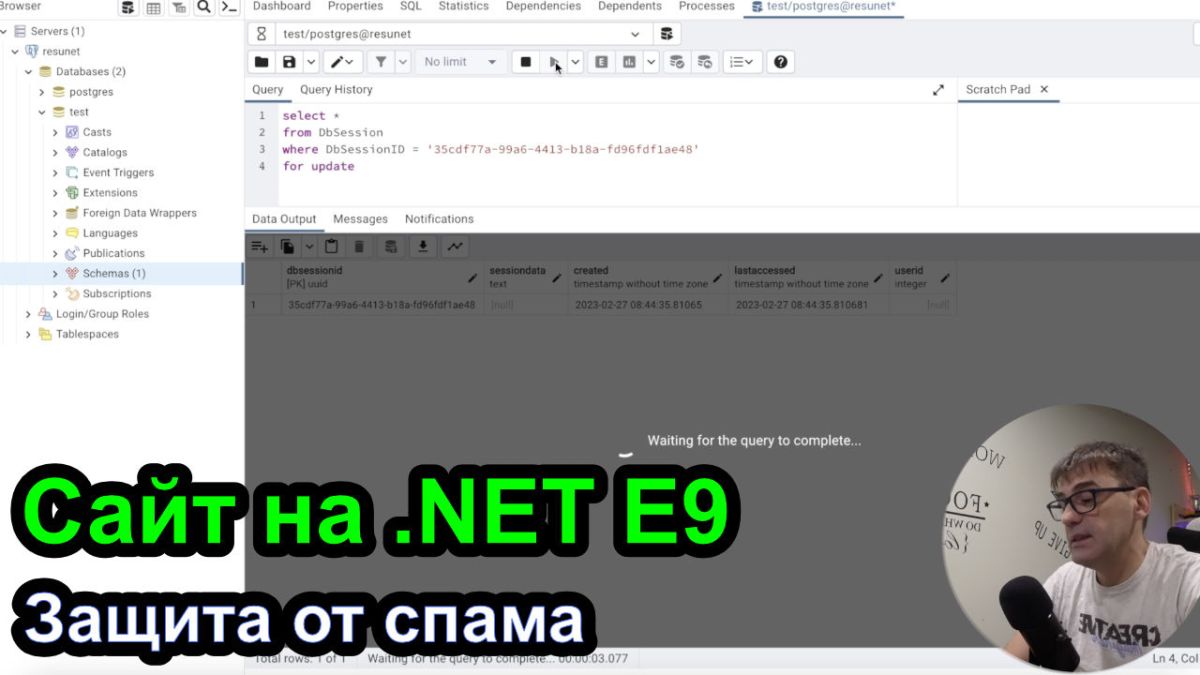This screenshot has height=675, width=1200.
Task: Click Paste clipboard icon in Data Output toolbar
Action: [x=332, y=246]
